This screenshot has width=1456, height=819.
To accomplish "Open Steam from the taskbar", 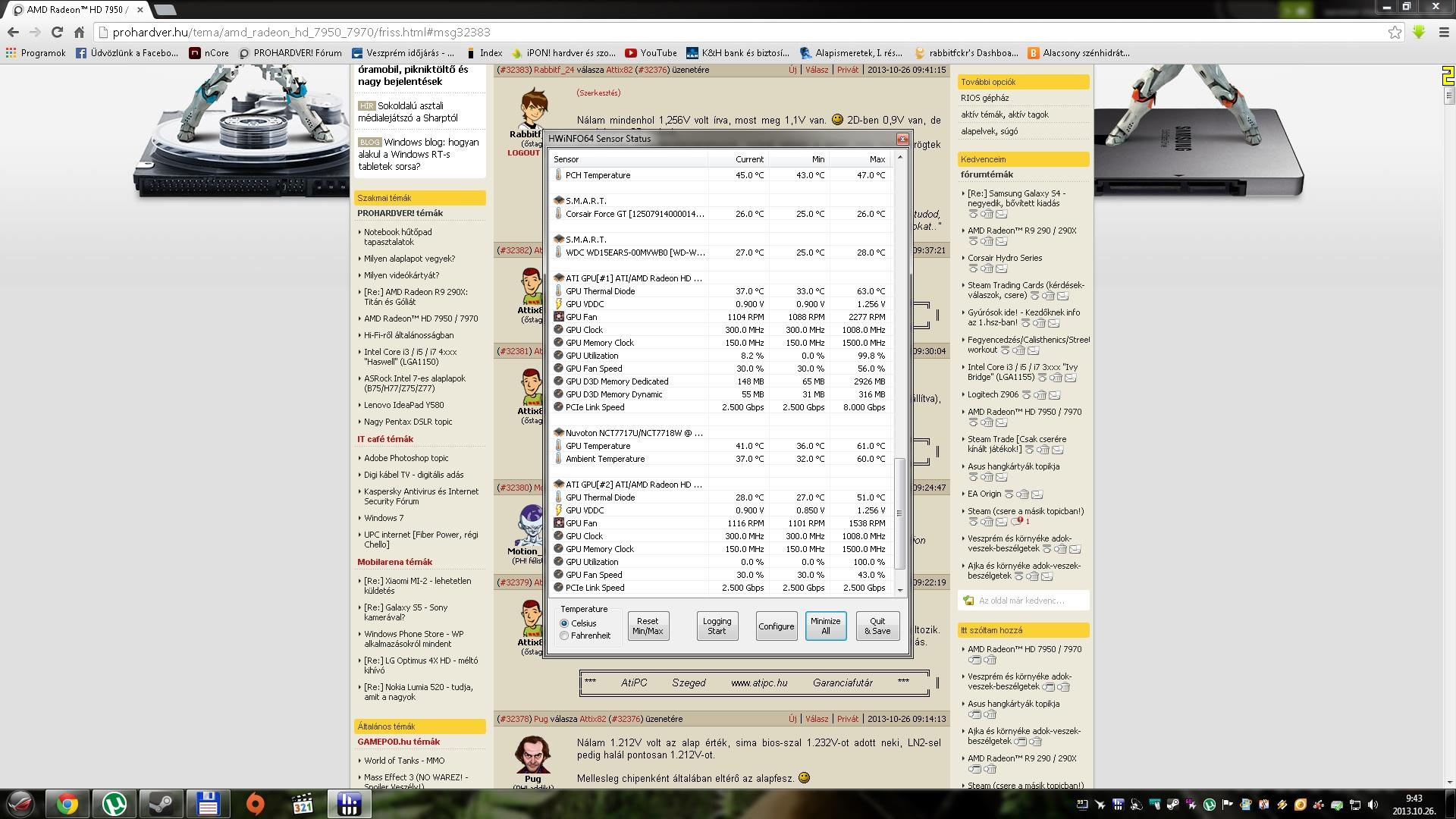I will click(161, 804).
